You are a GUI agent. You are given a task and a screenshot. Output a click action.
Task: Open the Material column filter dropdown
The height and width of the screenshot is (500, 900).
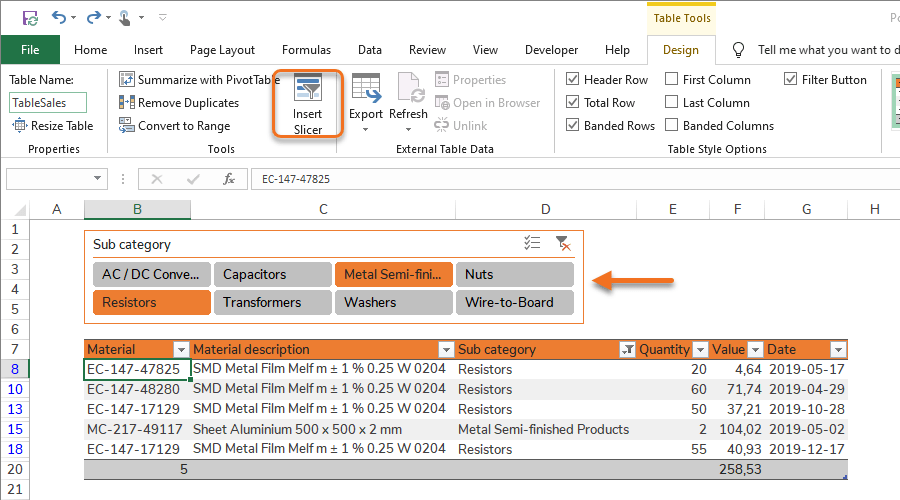tap(181, 350)
